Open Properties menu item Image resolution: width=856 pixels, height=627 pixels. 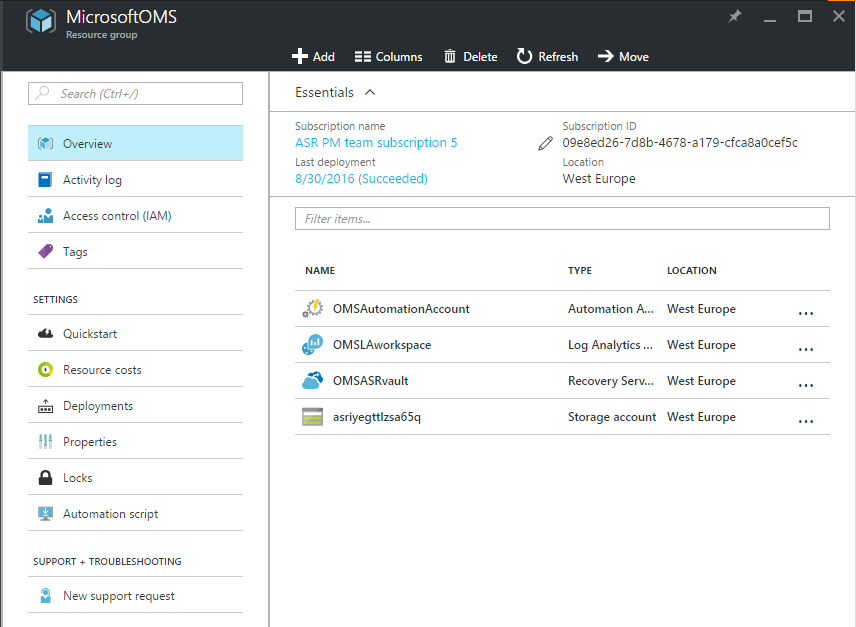(135, 441)
